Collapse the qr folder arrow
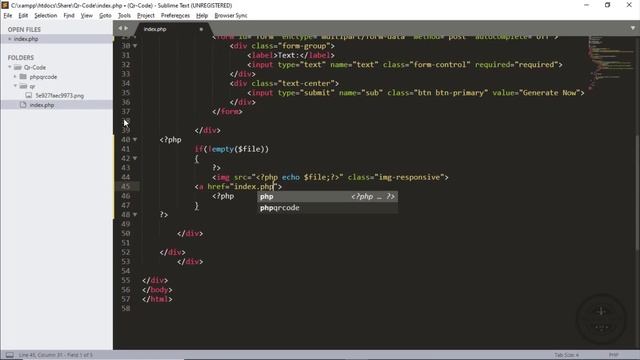 tap(15, 86)
